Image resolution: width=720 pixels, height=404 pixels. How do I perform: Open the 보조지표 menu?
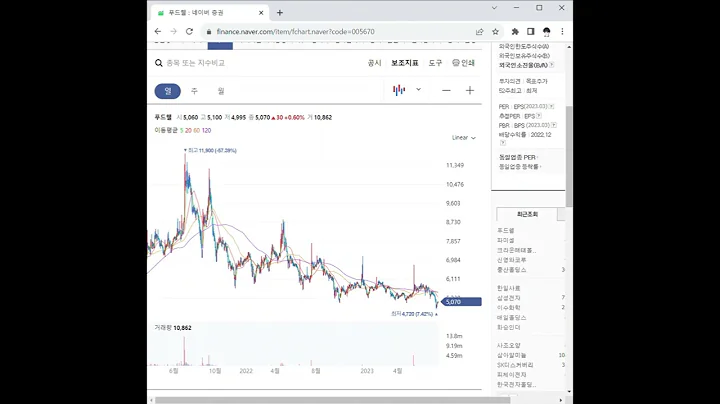tap(405, 63)
